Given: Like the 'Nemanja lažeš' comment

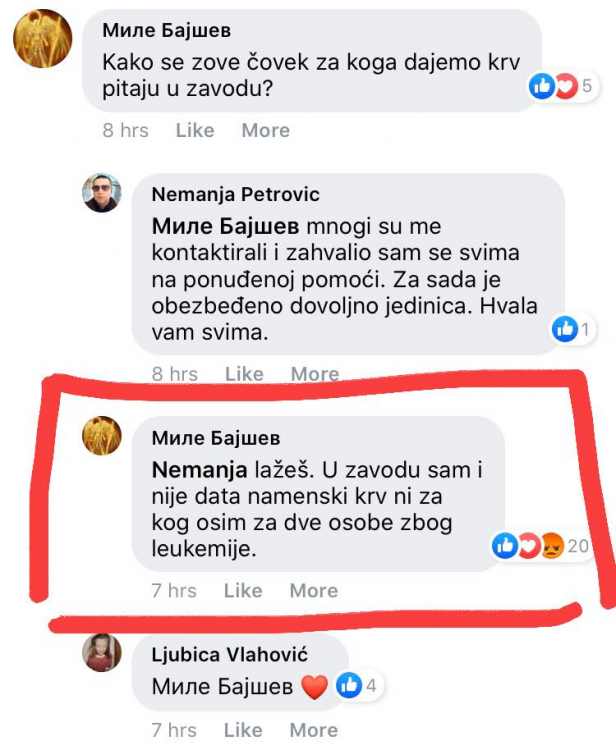Looking at the screenshot, I should (243, 591).
